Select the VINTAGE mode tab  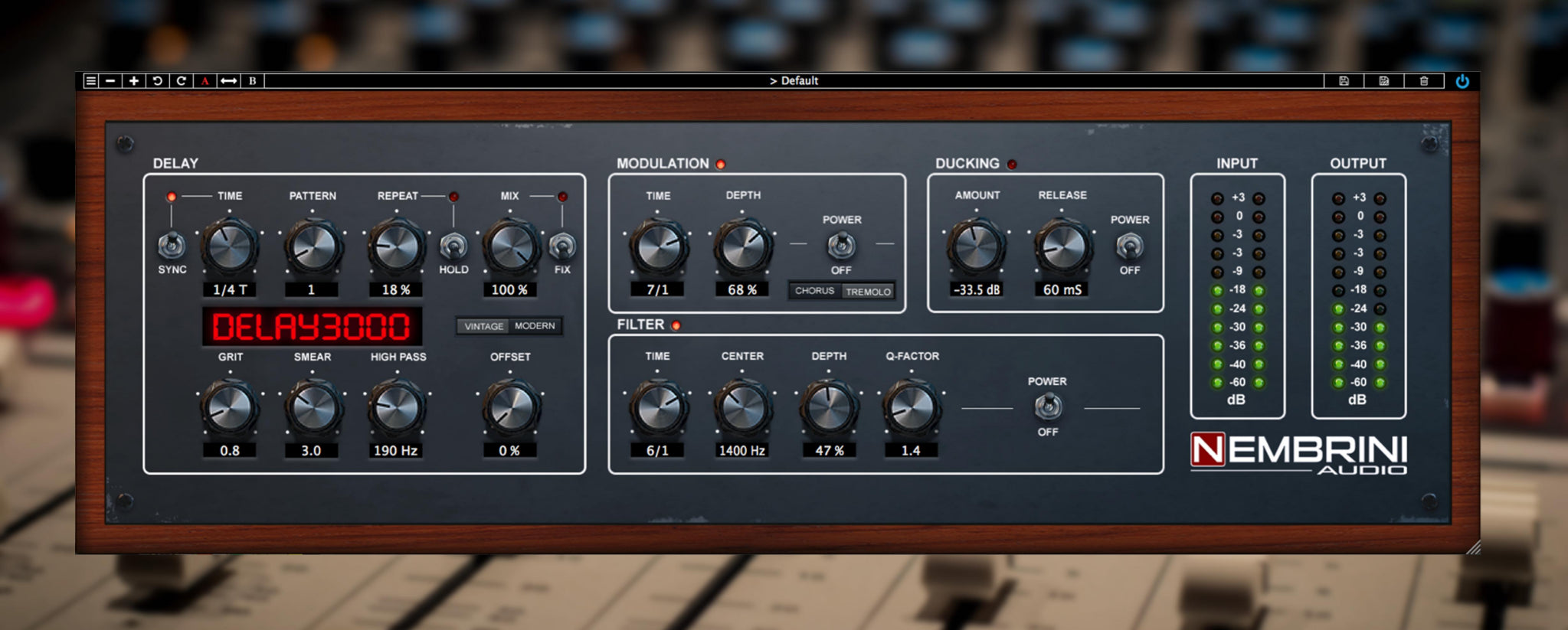483,326
